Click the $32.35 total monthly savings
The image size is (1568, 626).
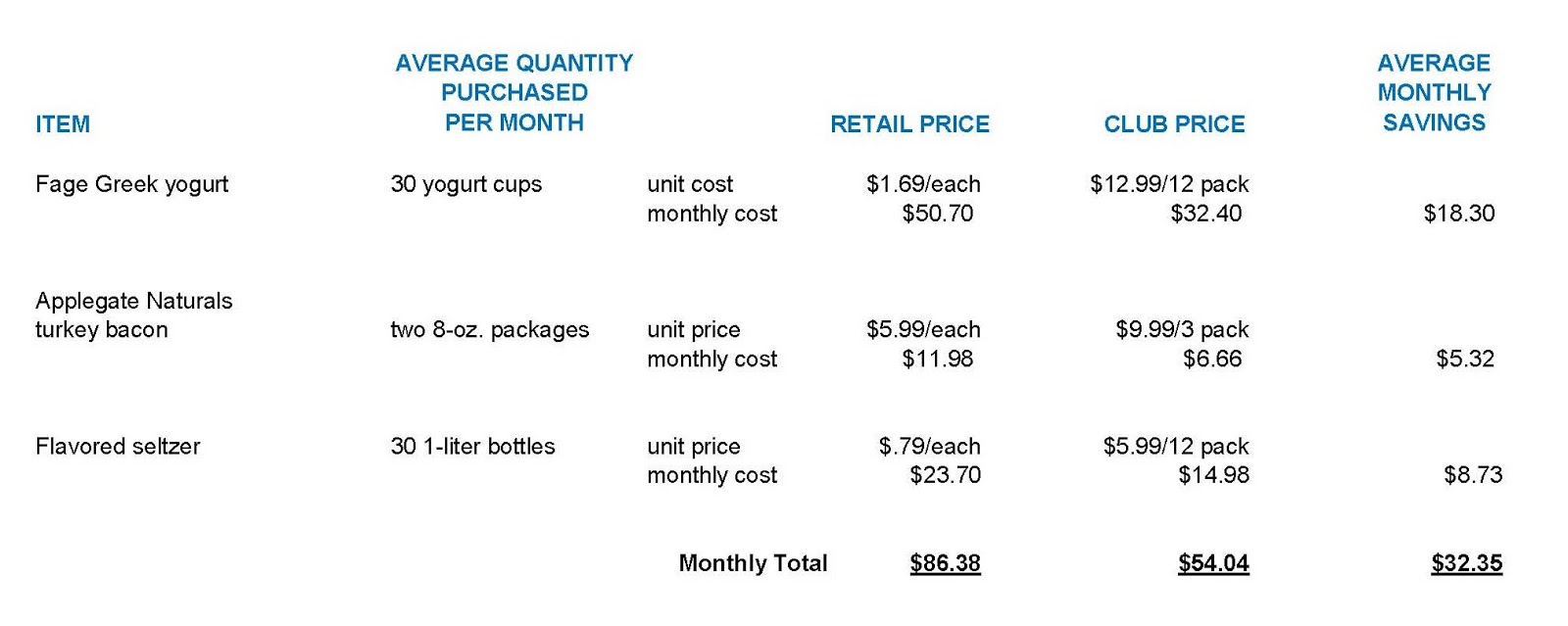click(1466, 563)
